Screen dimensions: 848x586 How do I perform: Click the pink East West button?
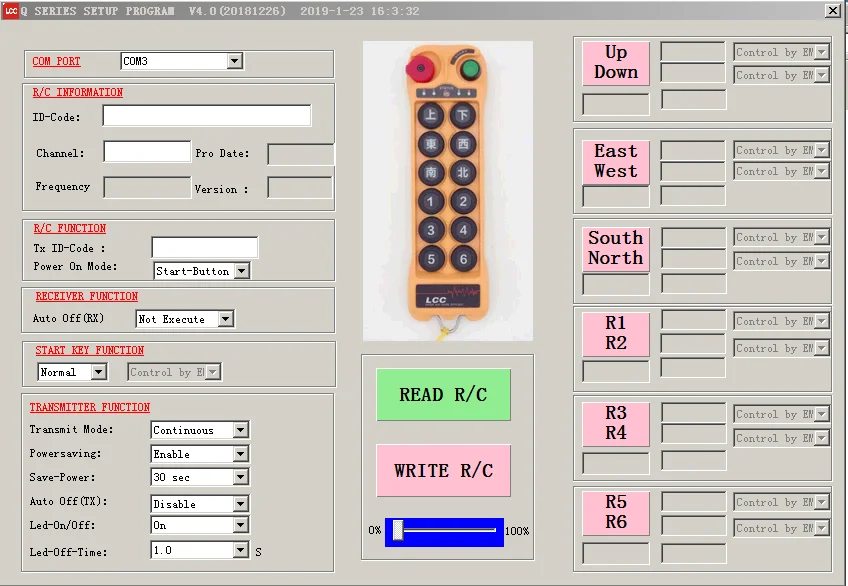[615, 162]
